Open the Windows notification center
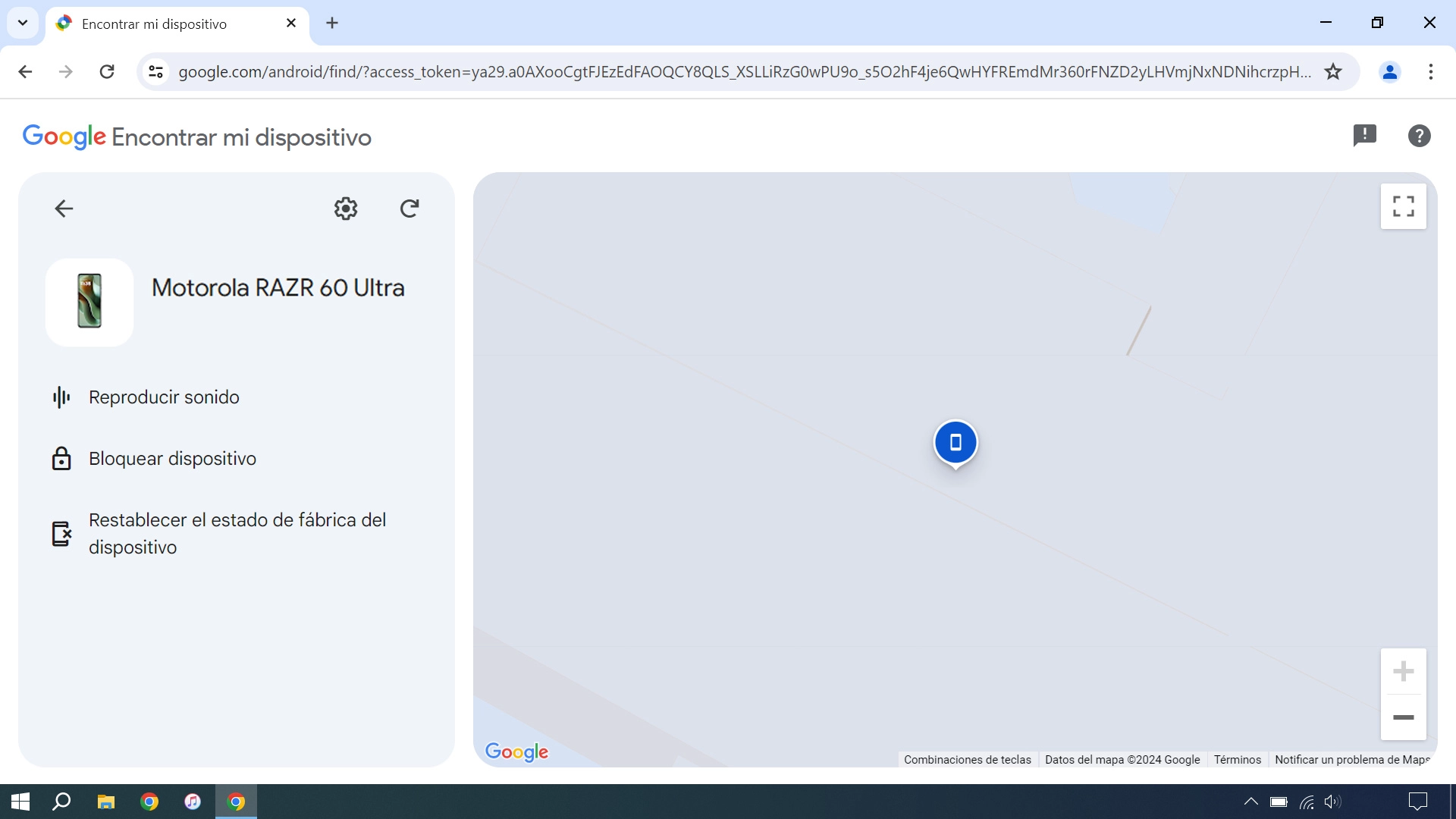This screenshot has width=1456, height=819. [x=1417, y=802]
